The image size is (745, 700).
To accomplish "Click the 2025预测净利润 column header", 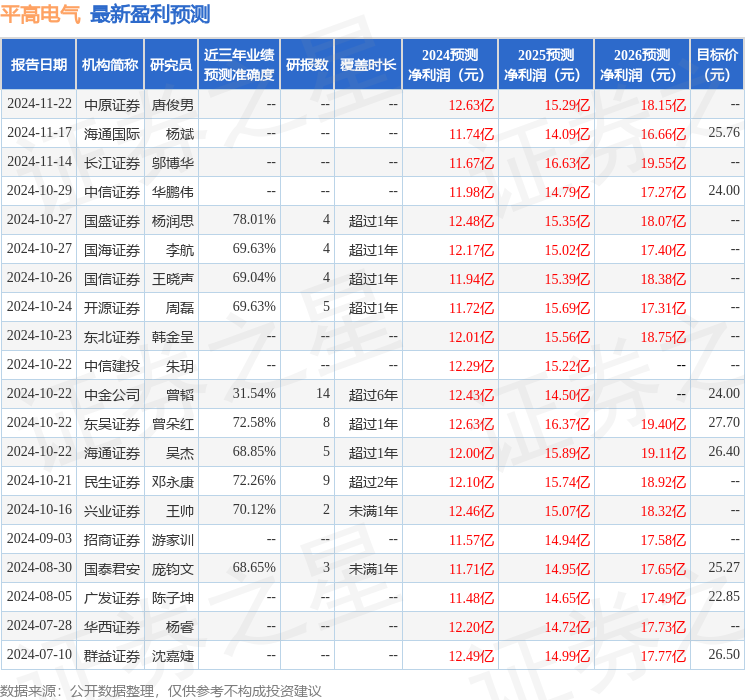I will (x=546, y=65).
